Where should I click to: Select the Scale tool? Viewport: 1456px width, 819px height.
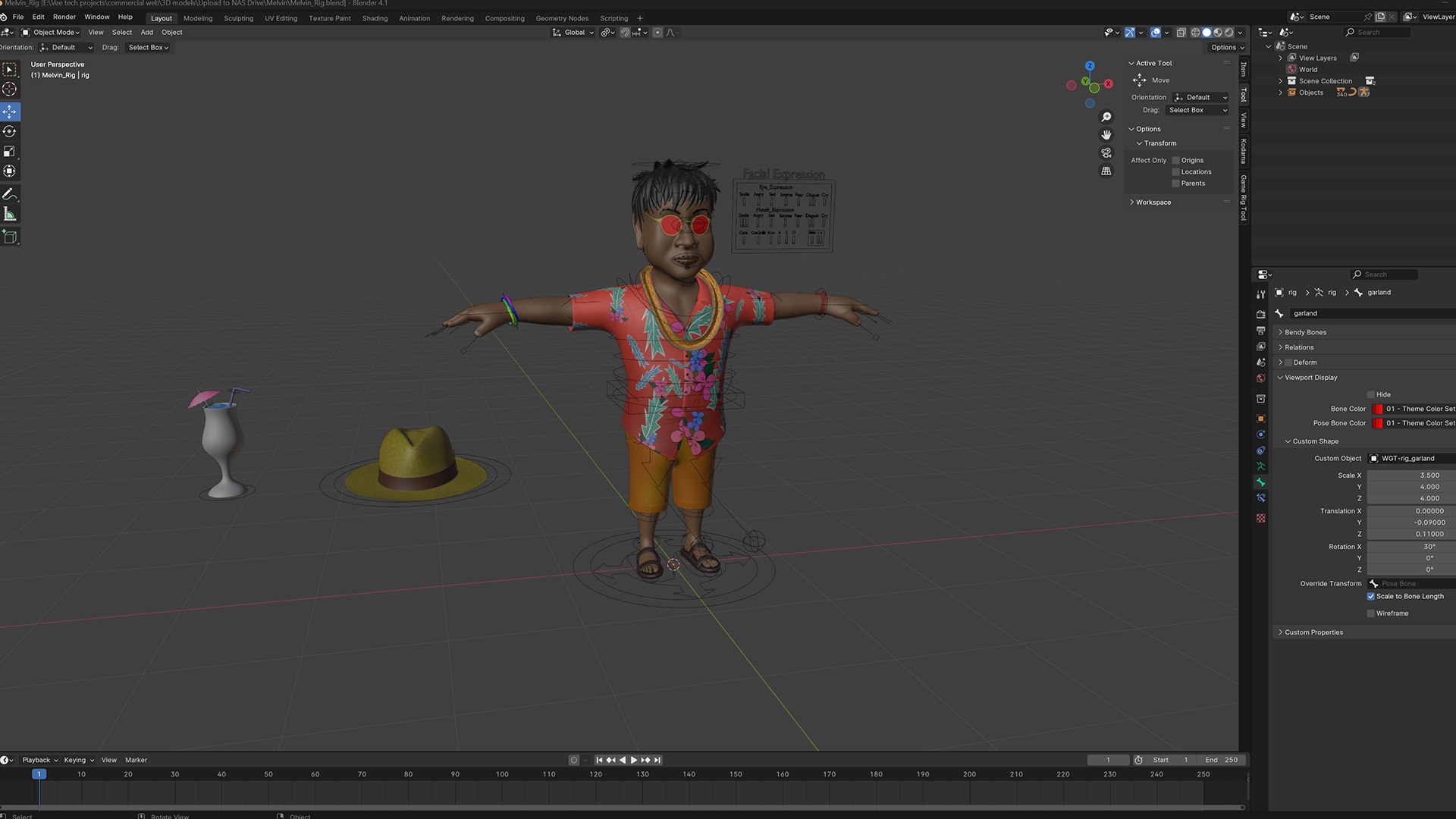[10, 152]
